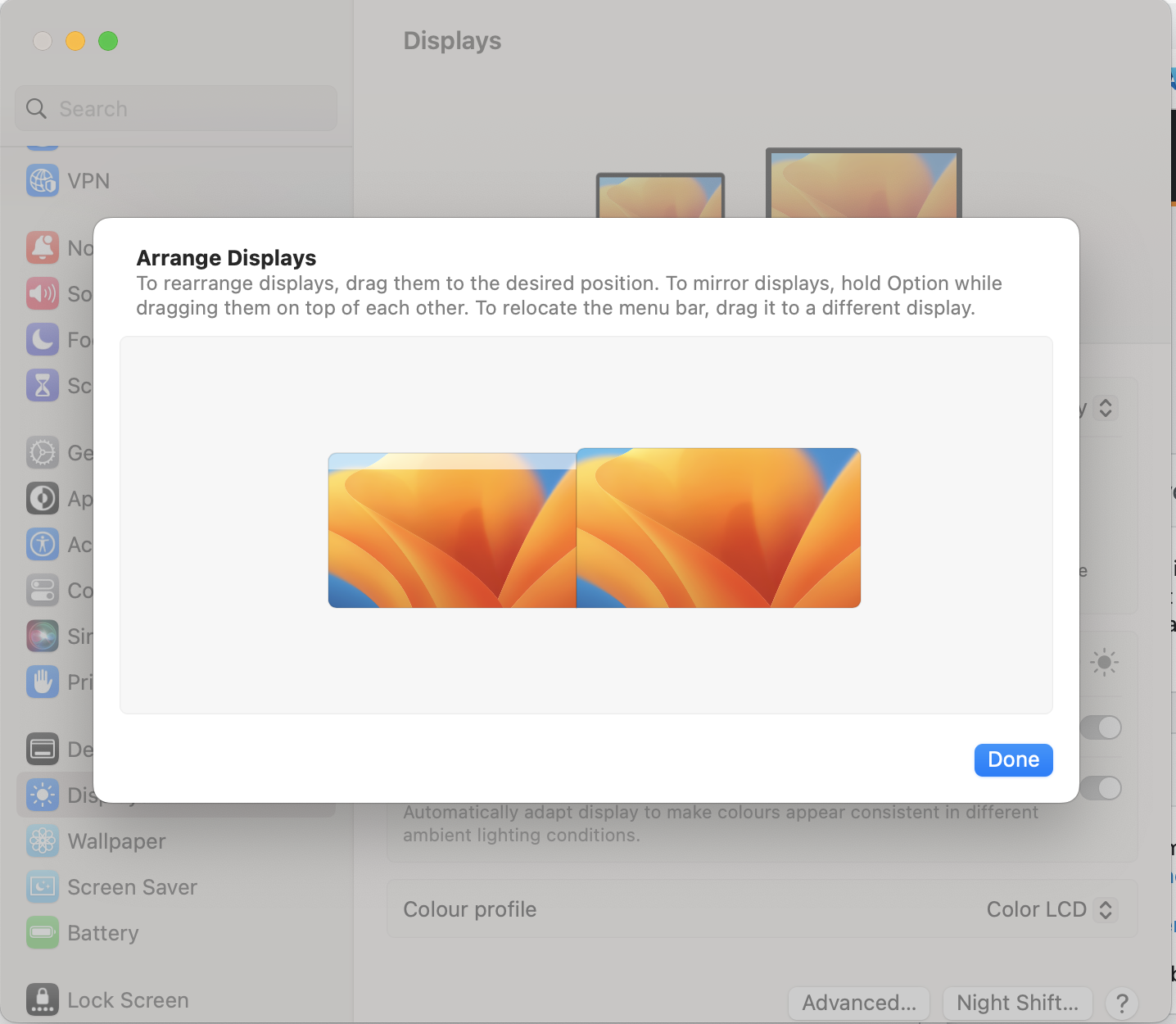Open Privacy hand icon in sidebar
The image size is (1176, 1024).
[43, 682]
